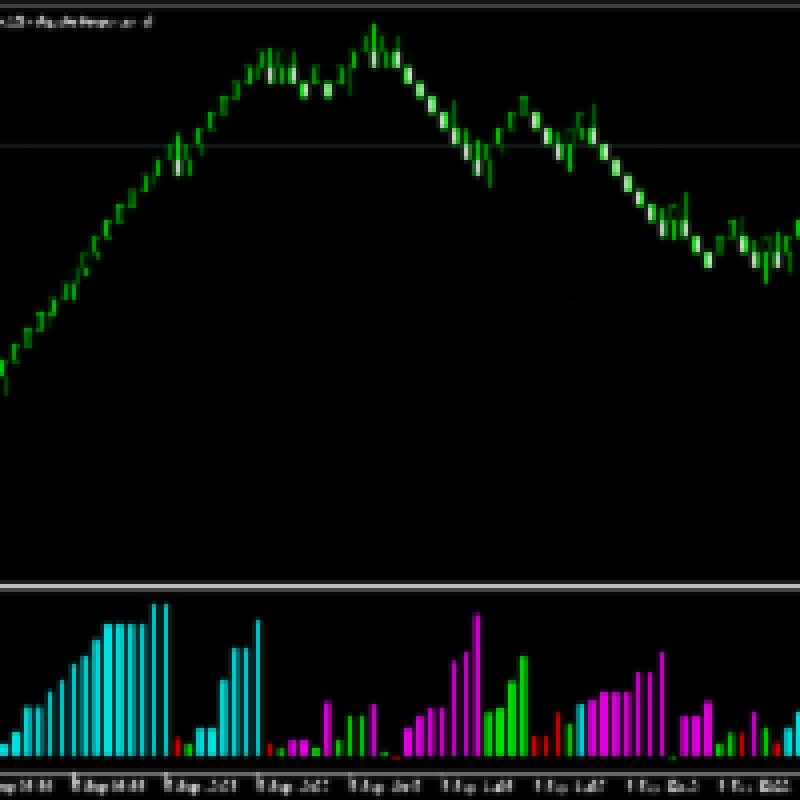Click the first magenta bar after the cyan clusters
Screen dimensions: 800x800
(293, 748)
